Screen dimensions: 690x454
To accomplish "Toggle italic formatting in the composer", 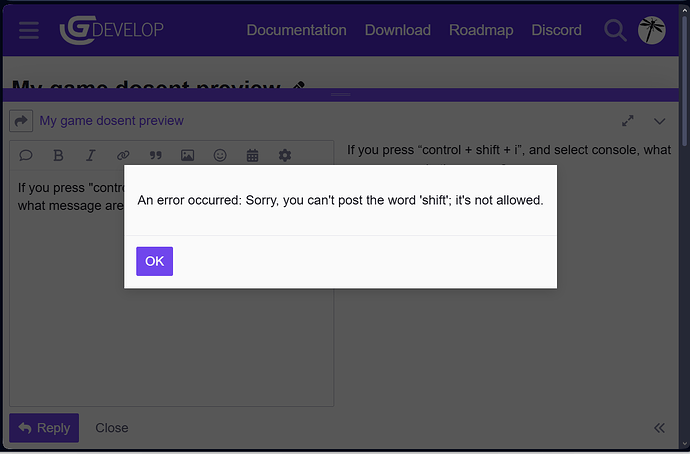I will (x=90, y=155).
